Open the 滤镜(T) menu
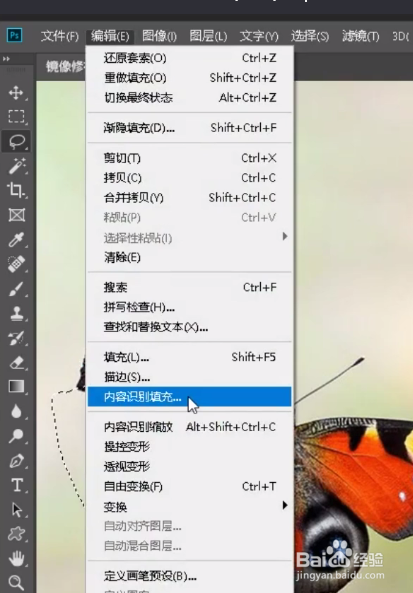The width and height of the screenshot is (413, 593). tap(360, 36)
